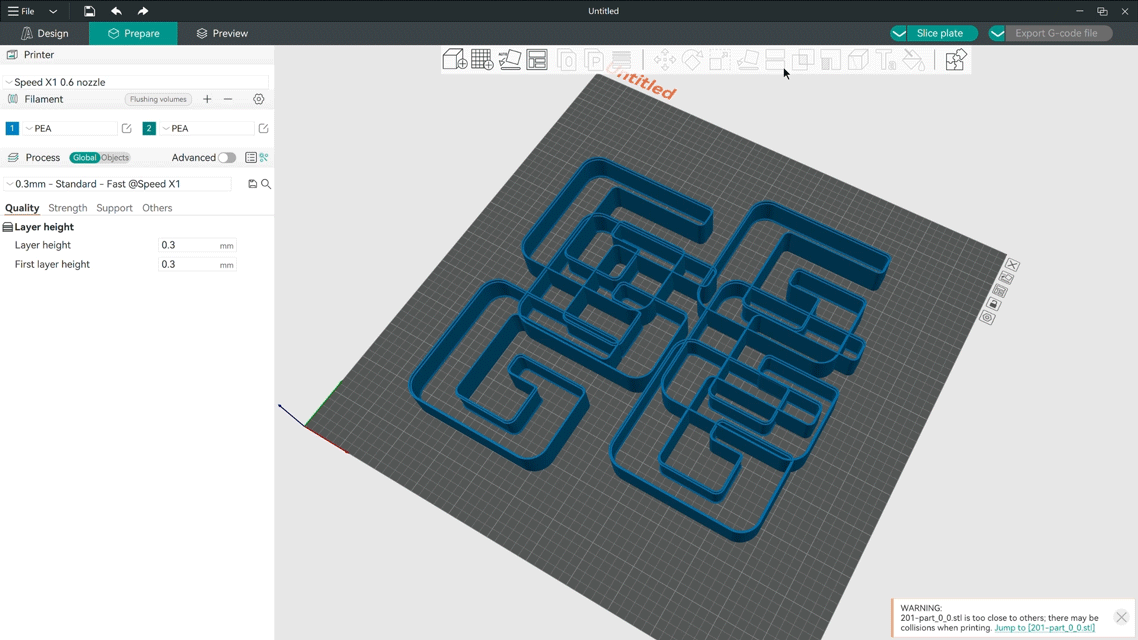Open the Export G-code dropdown arrow
The image size is (1138, 640).
(x=997, y=33)
